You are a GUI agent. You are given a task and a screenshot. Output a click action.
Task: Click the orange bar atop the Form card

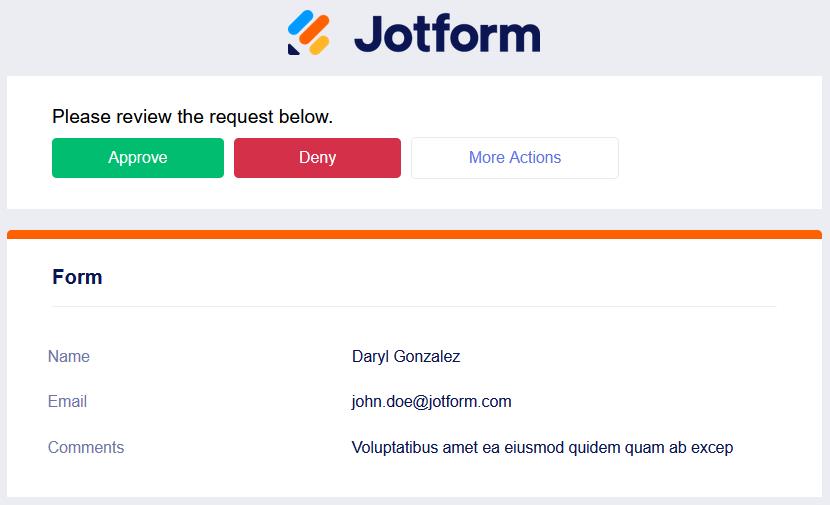click(414, 235)
